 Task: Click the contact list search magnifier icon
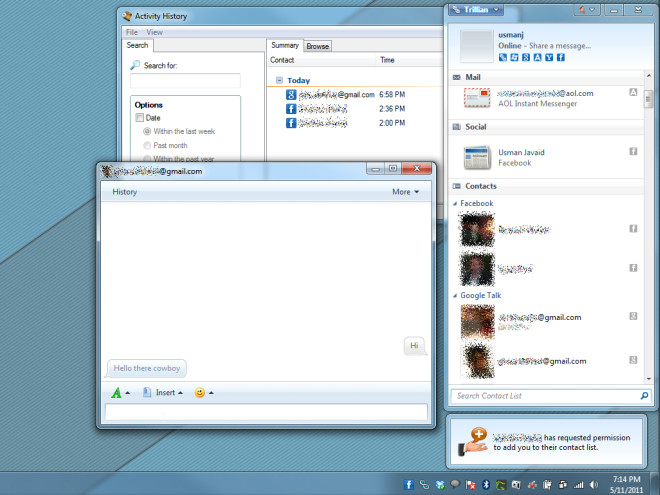tap(644, 396)
